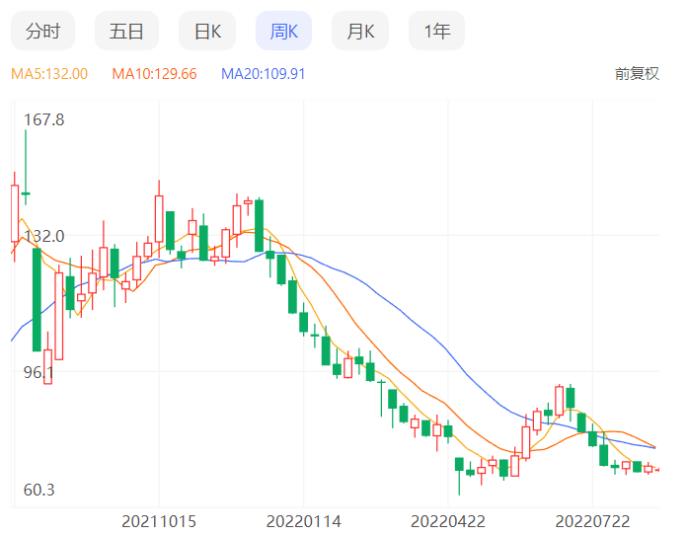Screen dimensions: 688x535
Task: Toggle the MA5:132.00 indicator label
Action: coord(49,74)
